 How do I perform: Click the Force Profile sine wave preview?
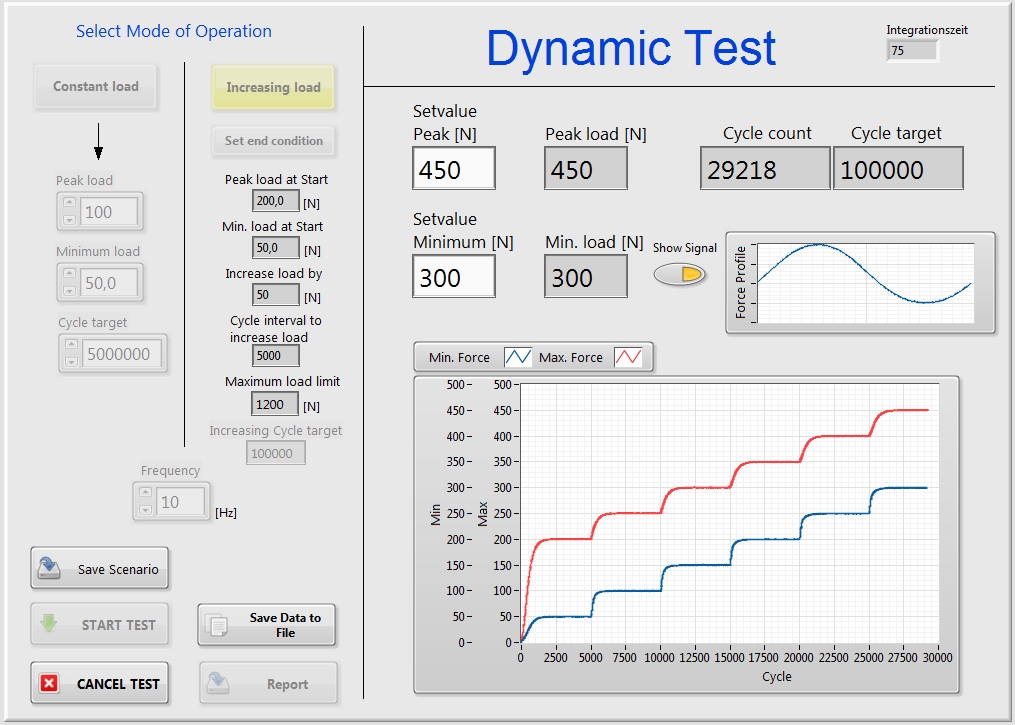[x=863, y=282]
